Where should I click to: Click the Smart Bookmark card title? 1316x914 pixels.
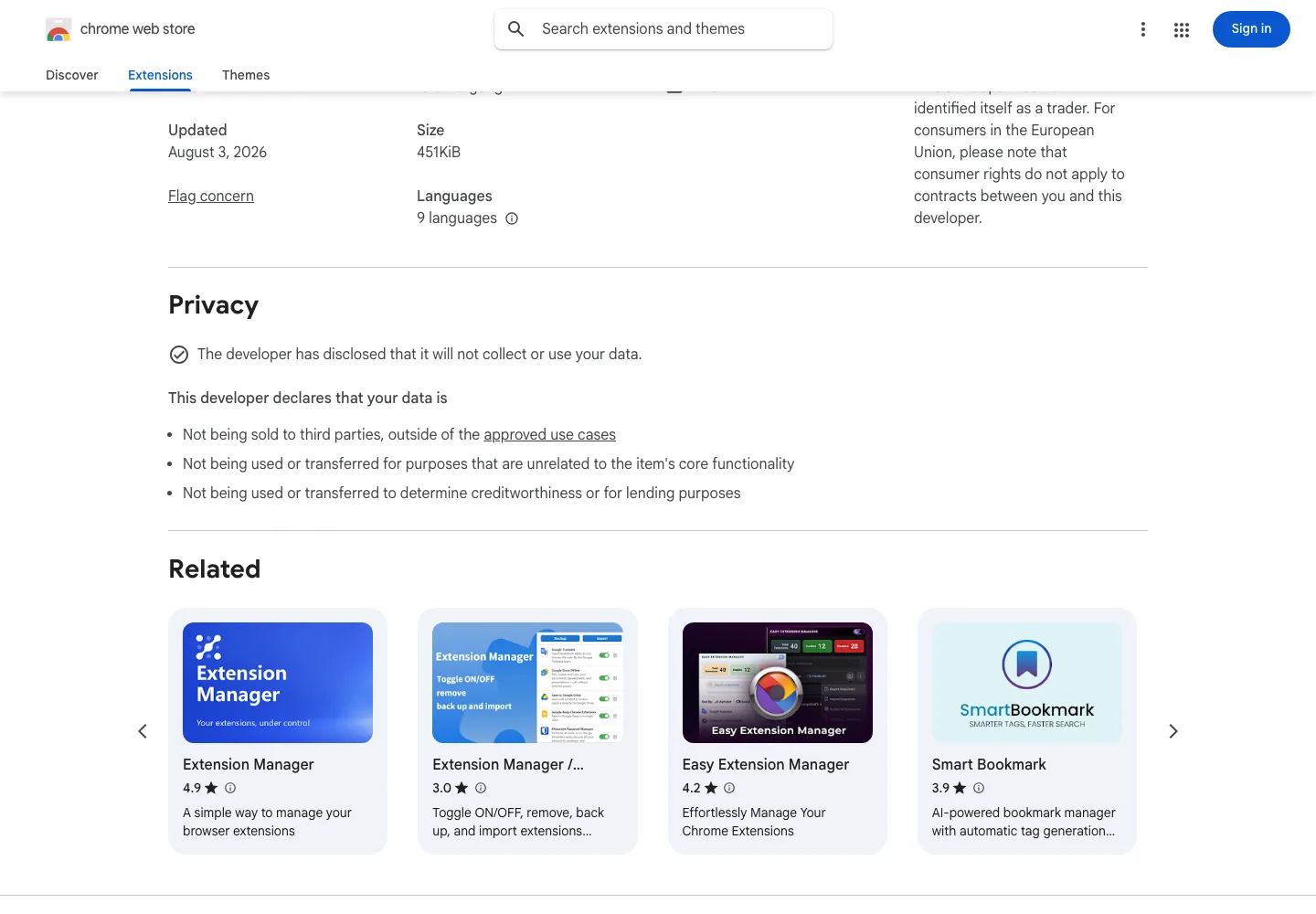[x=989, y=764]
